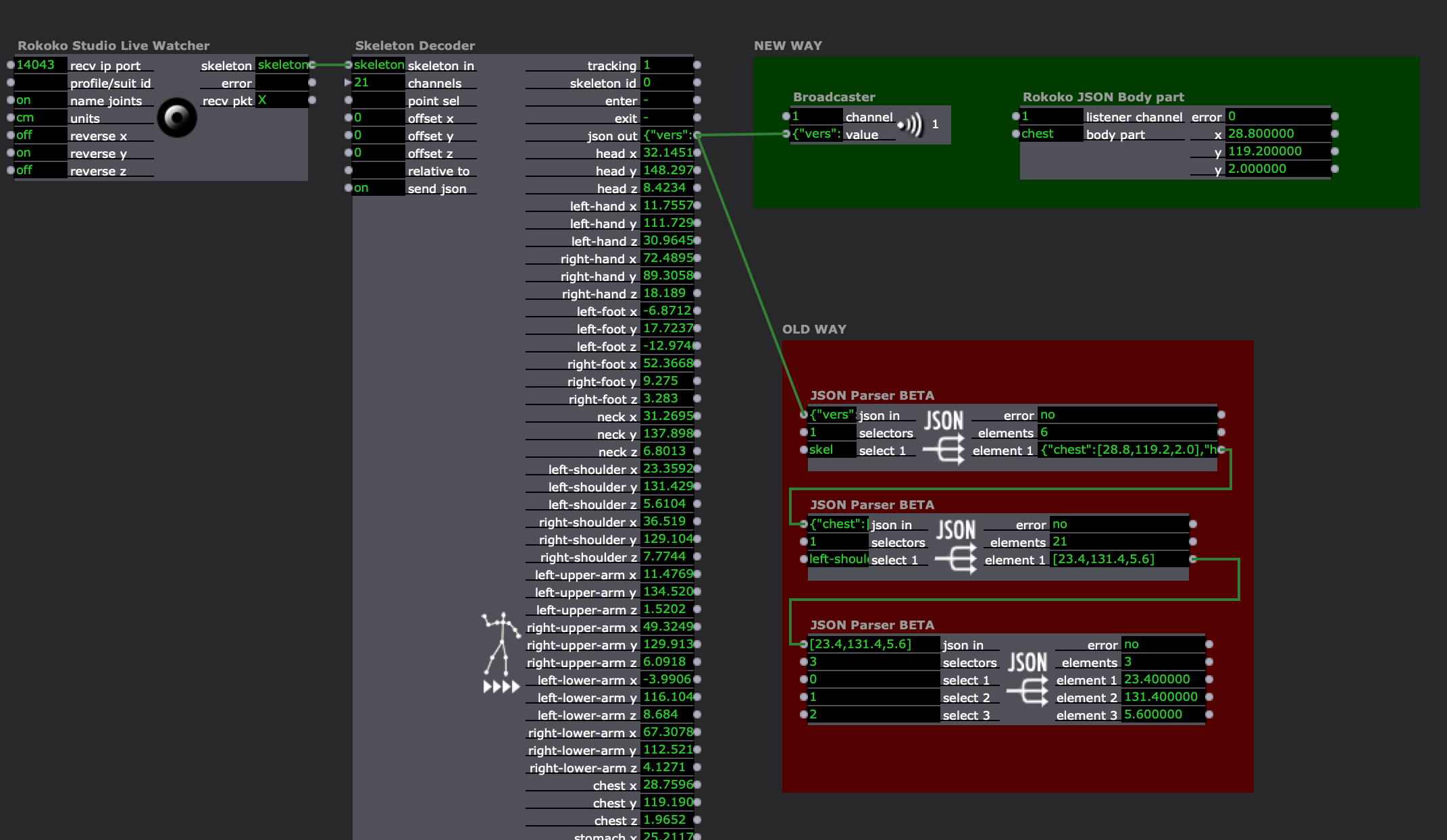Click the json out output port
The width and height of the screenshot is (1447, 840).
pos(697,135)
